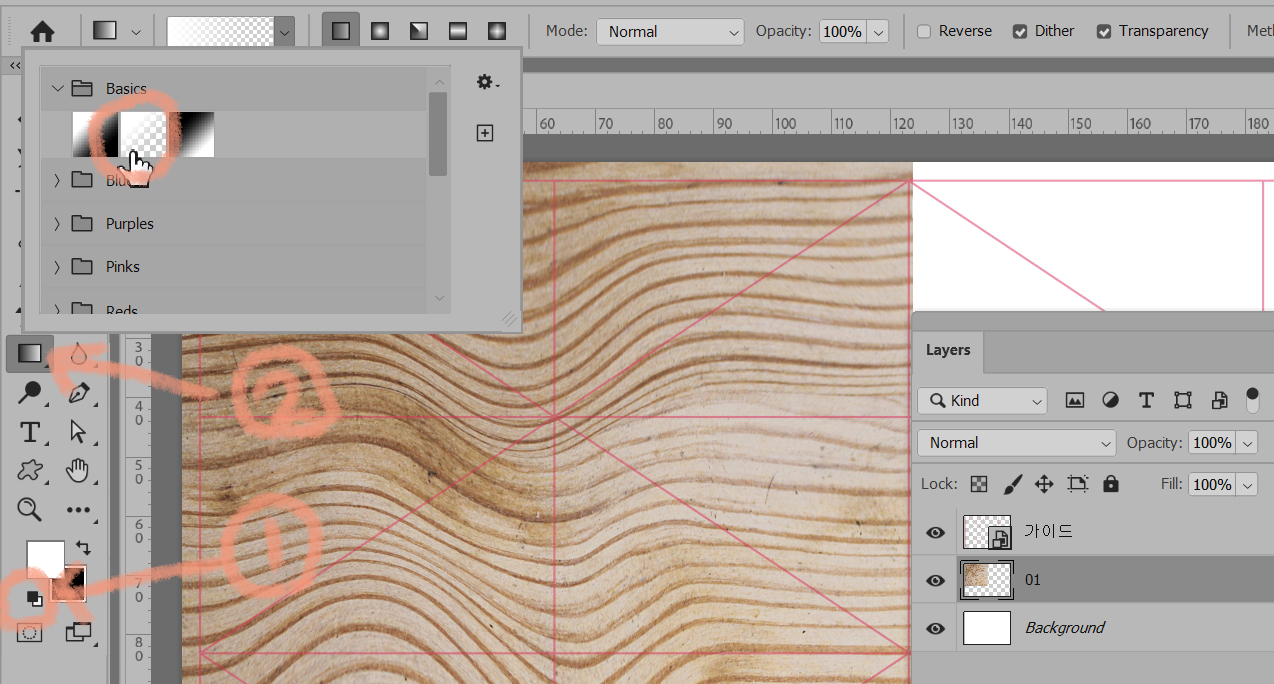Collapse the Basics gradient folder
This screenshot has height=684, width=1274.
tap(57, 89)
